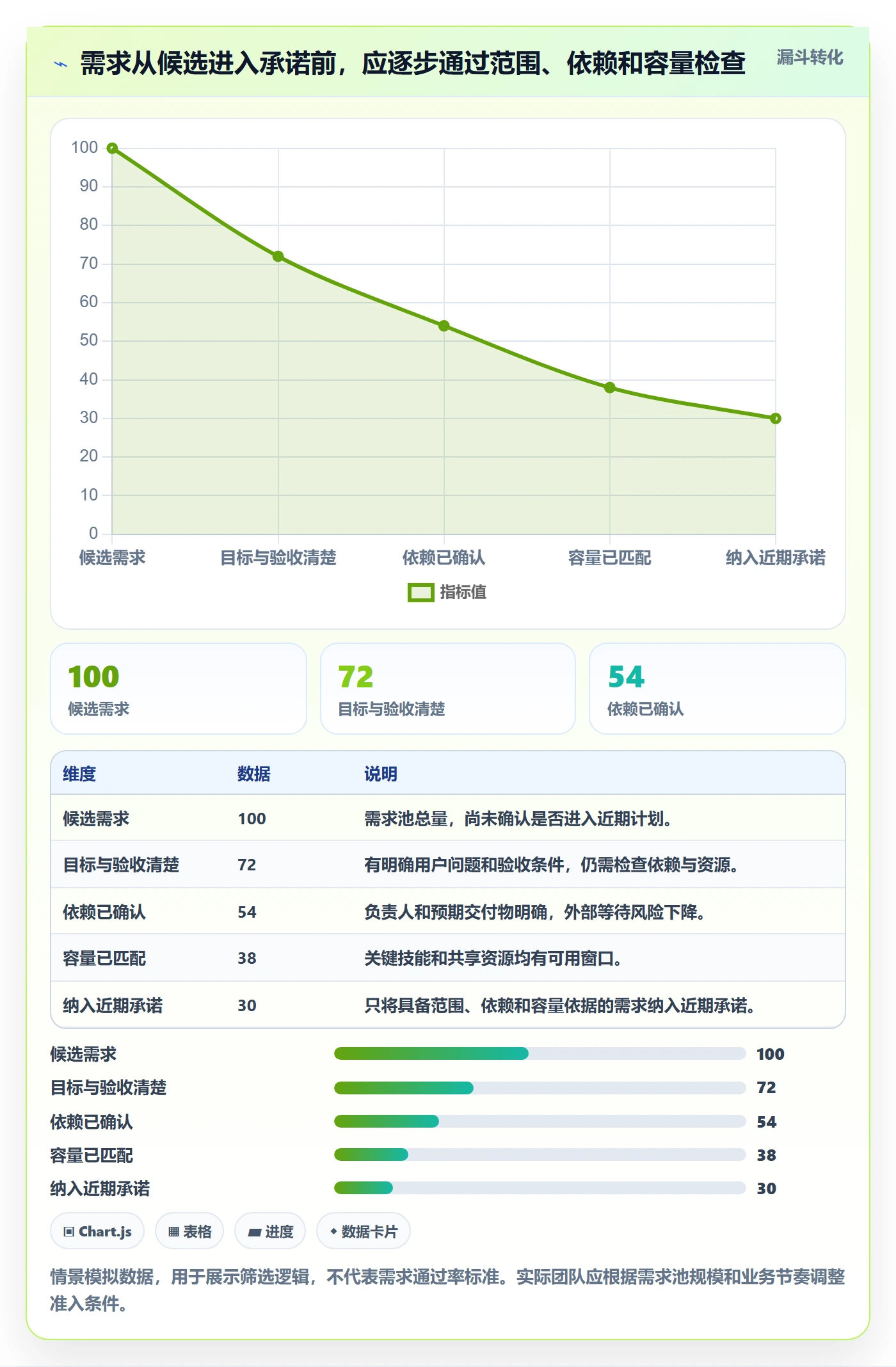This screenshot has width=896, height=1367.
Task: Click the lightning bolt icon beside the title
Action: coord(61,64)
